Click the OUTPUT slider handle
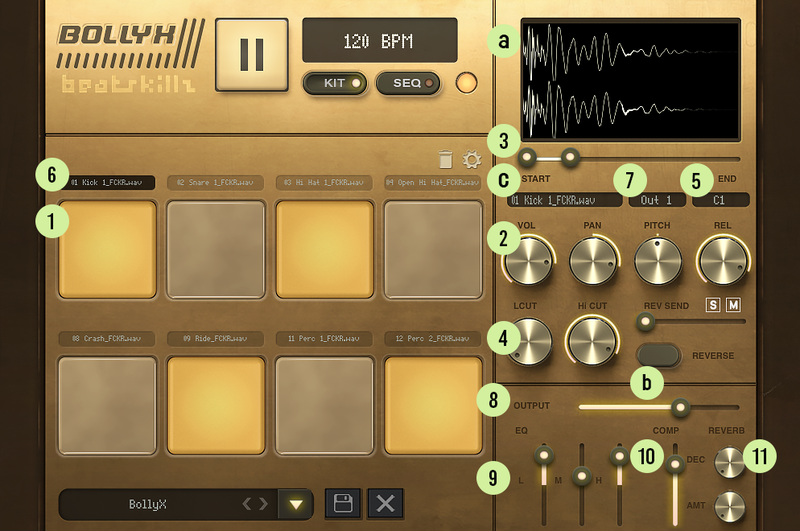Image resolution: width=800 pixels, height=531 pixels. [x=680, y=407]
